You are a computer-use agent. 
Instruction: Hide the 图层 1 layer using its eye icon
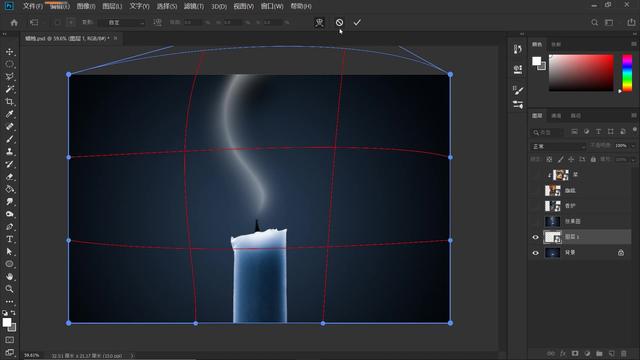click(536, 237)
